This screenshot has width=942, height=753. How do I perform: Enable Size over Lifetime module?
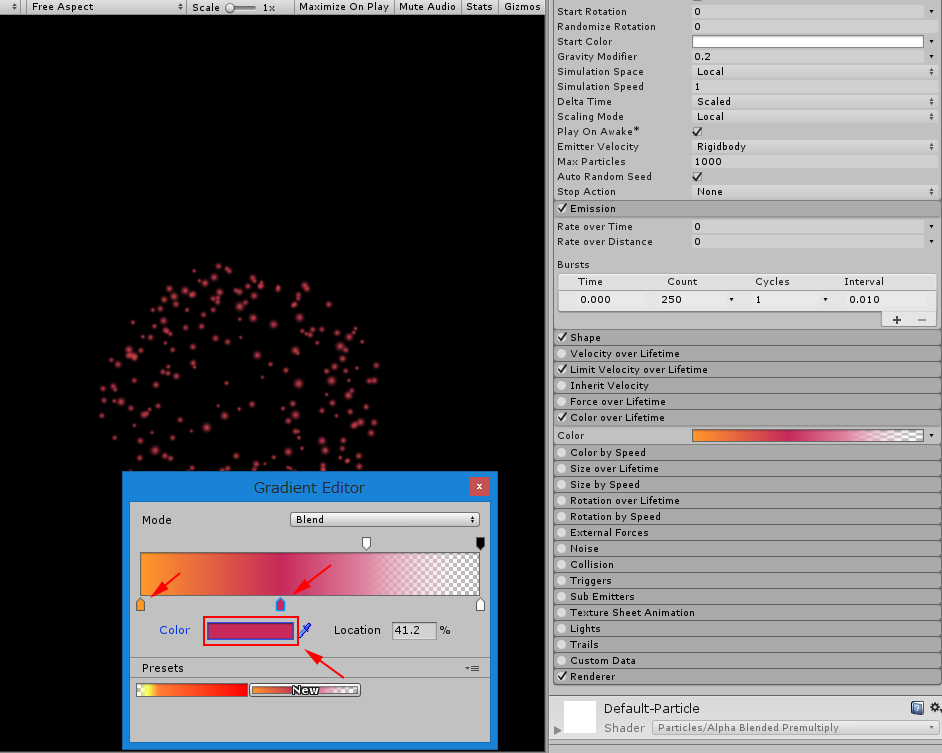click(562, 468)
